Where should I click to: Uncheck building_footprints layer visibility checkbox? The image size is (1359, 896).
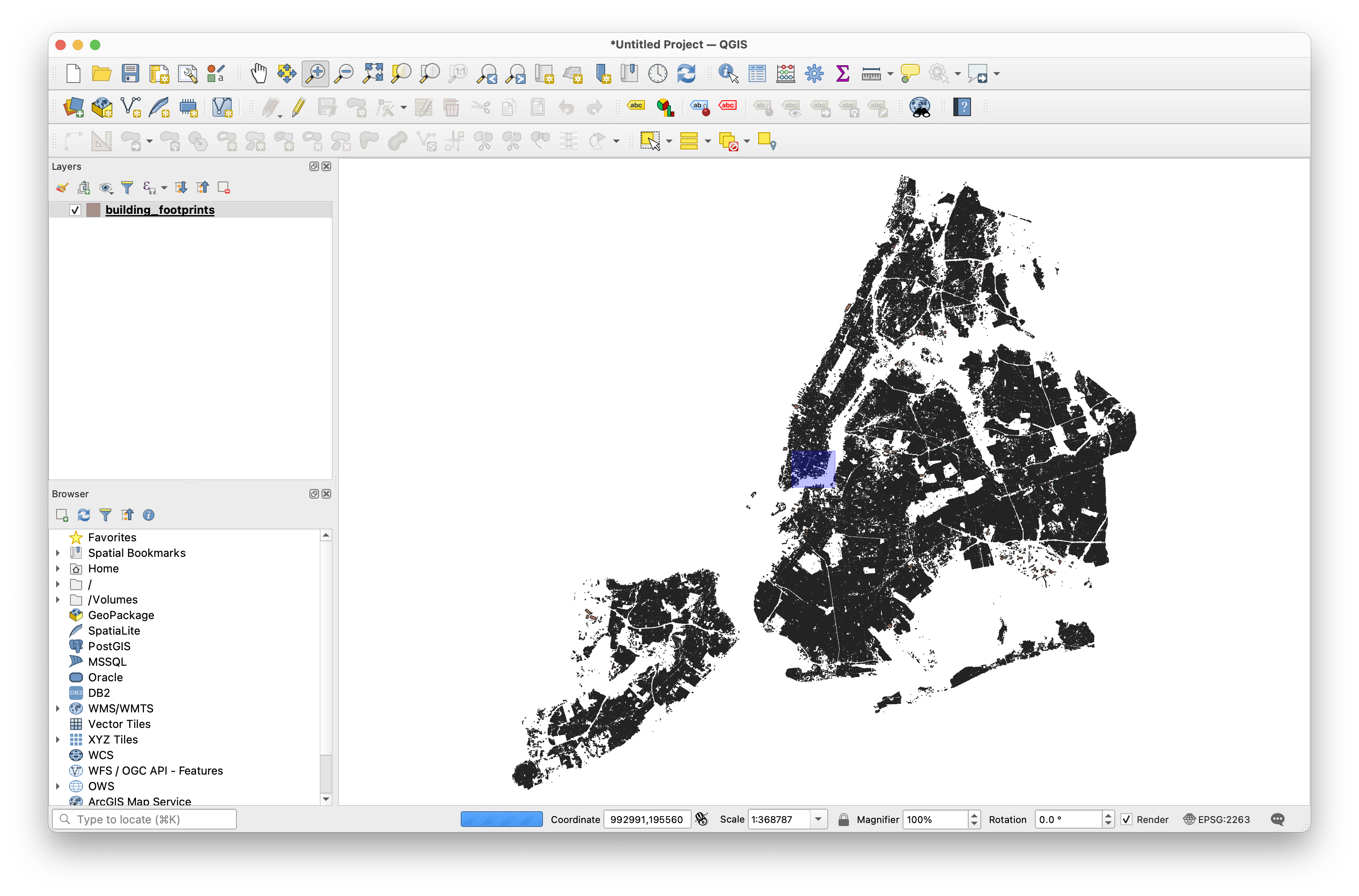[75, 210]
